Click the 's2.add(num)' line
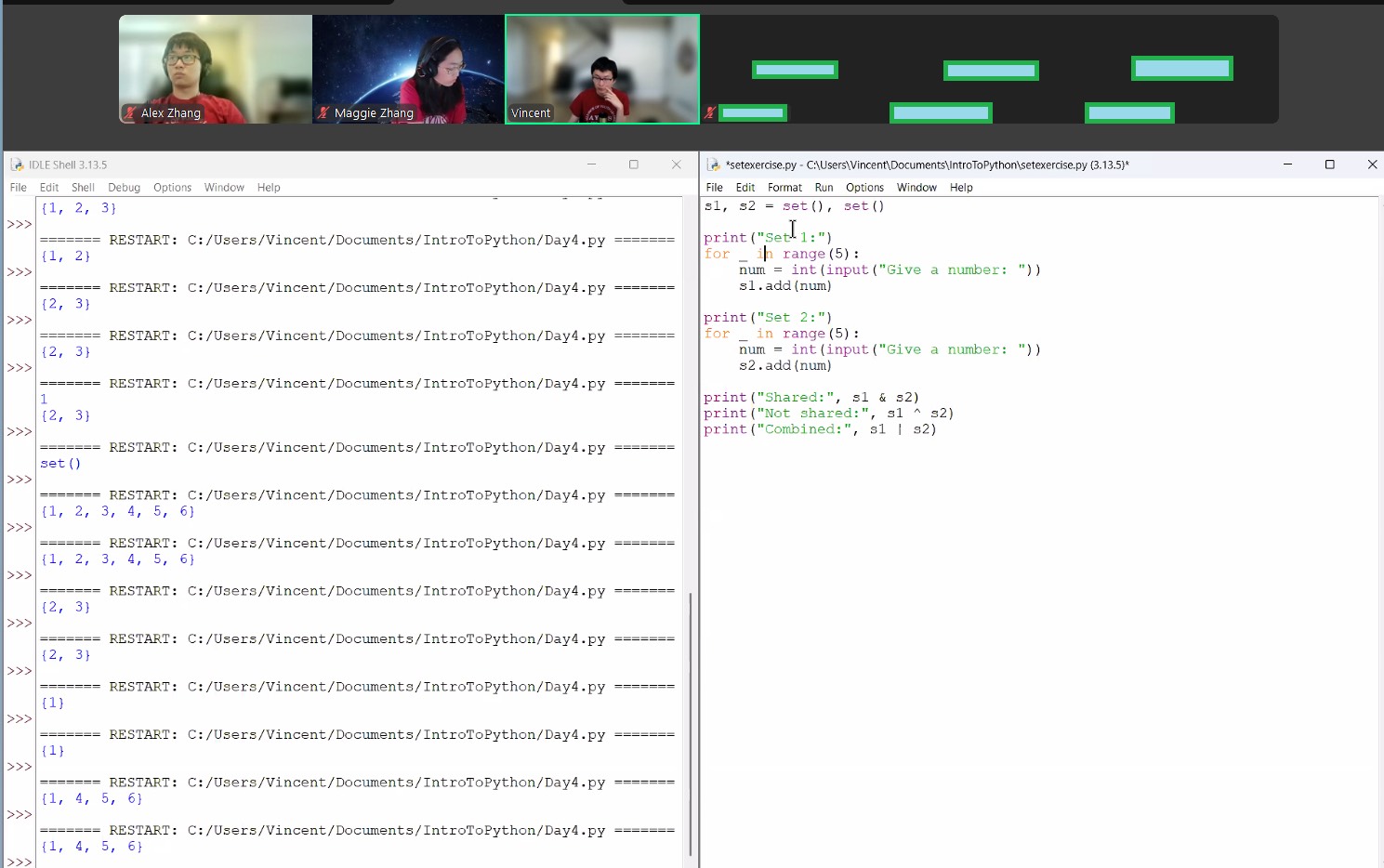Image resolution: width=1384 pixels, height=868 pixels. (785, 366)
